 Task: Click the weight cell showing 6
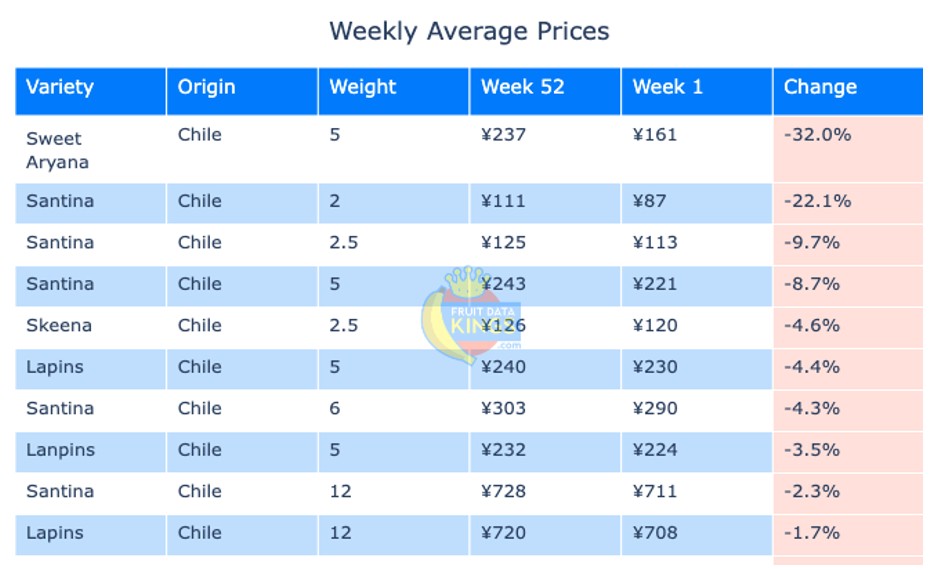pos(335,408)
